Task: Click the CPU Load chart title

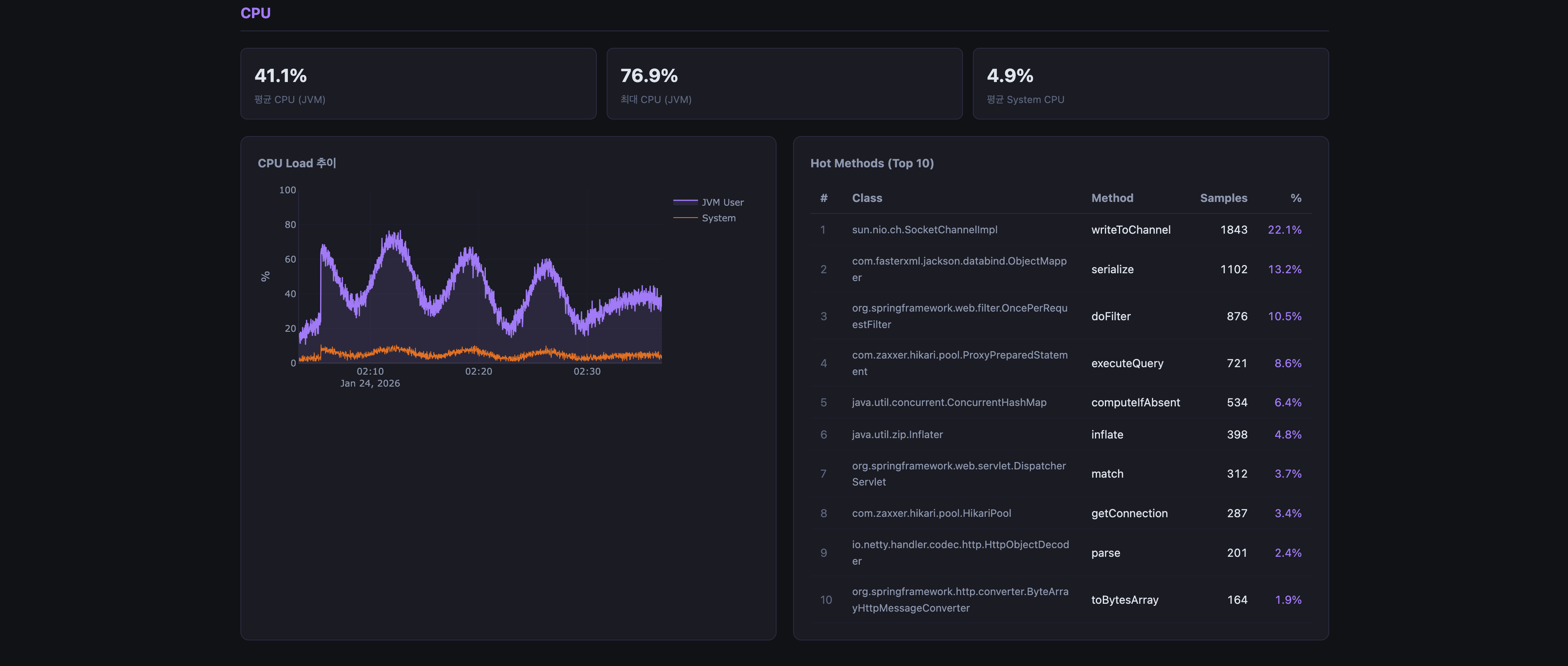Action: pos(297,163)
